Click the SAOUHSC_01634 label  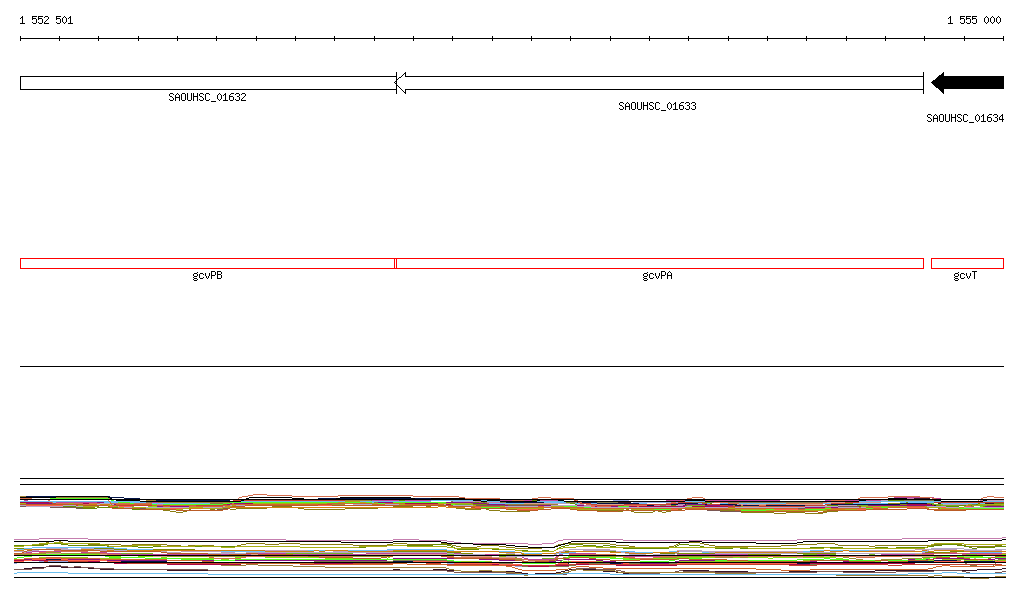click(x=965, y=118)
